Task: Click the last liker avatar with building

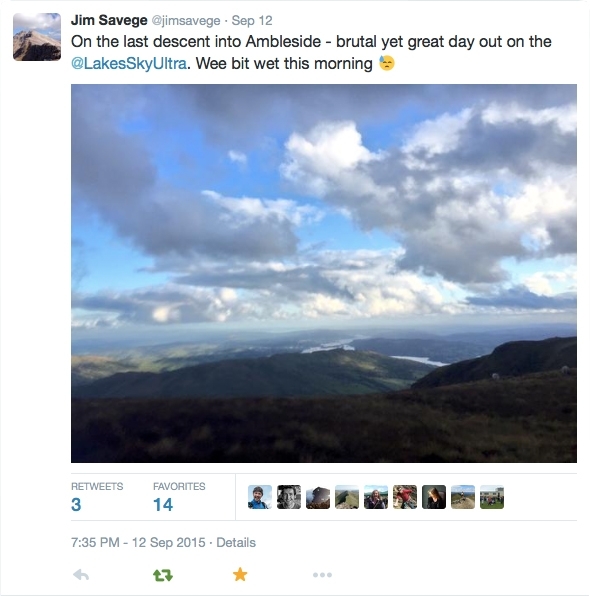Action: [492, 497]
